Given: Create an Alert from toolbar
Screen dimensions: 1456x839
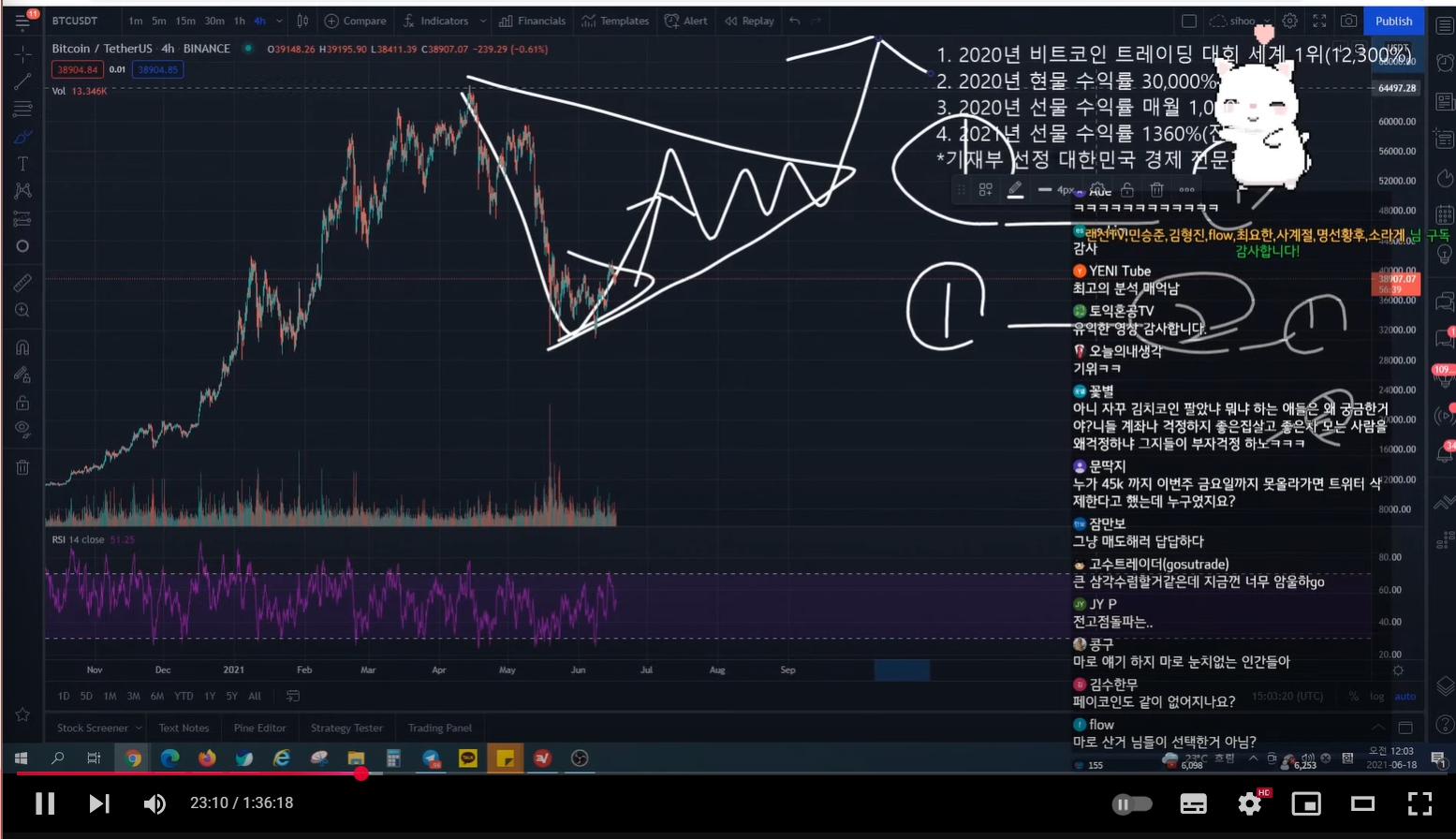Looking at the screenshot, I should click(x=685, y=21).
